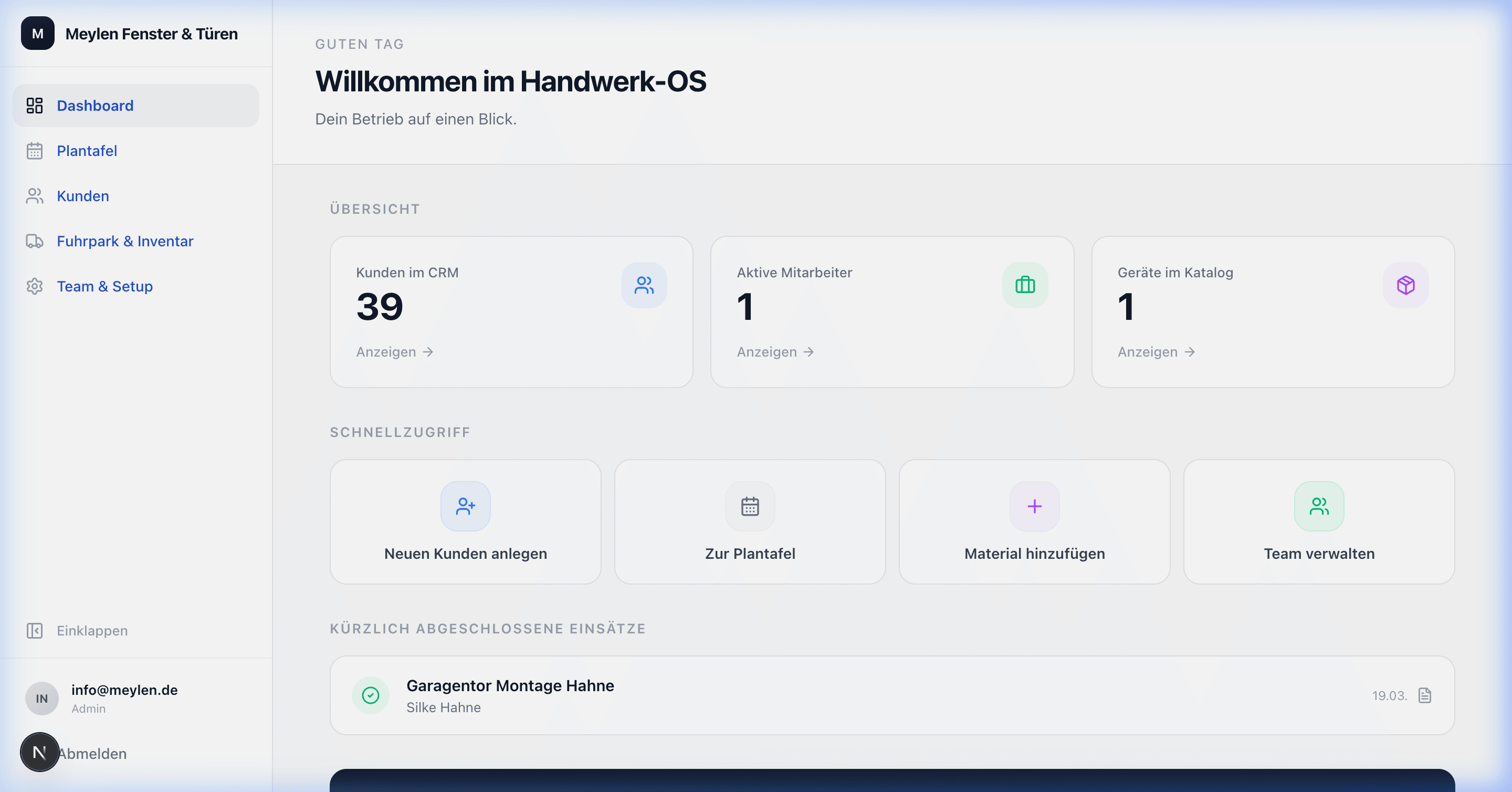This screenshot has height=792, width=1512.
Task: Select the person-plus icon on Neuen Kunden anlegen
Action: [x=466, y=506]
